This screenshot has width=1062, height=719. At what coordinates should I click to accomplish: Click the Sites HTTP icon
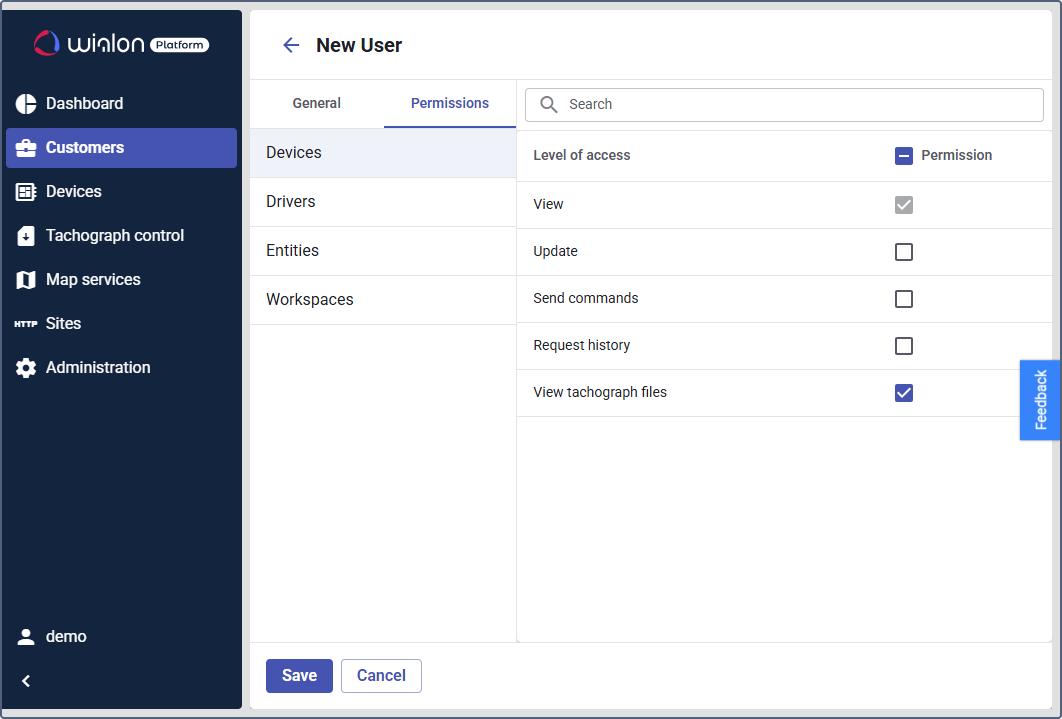tap(26, 324)
